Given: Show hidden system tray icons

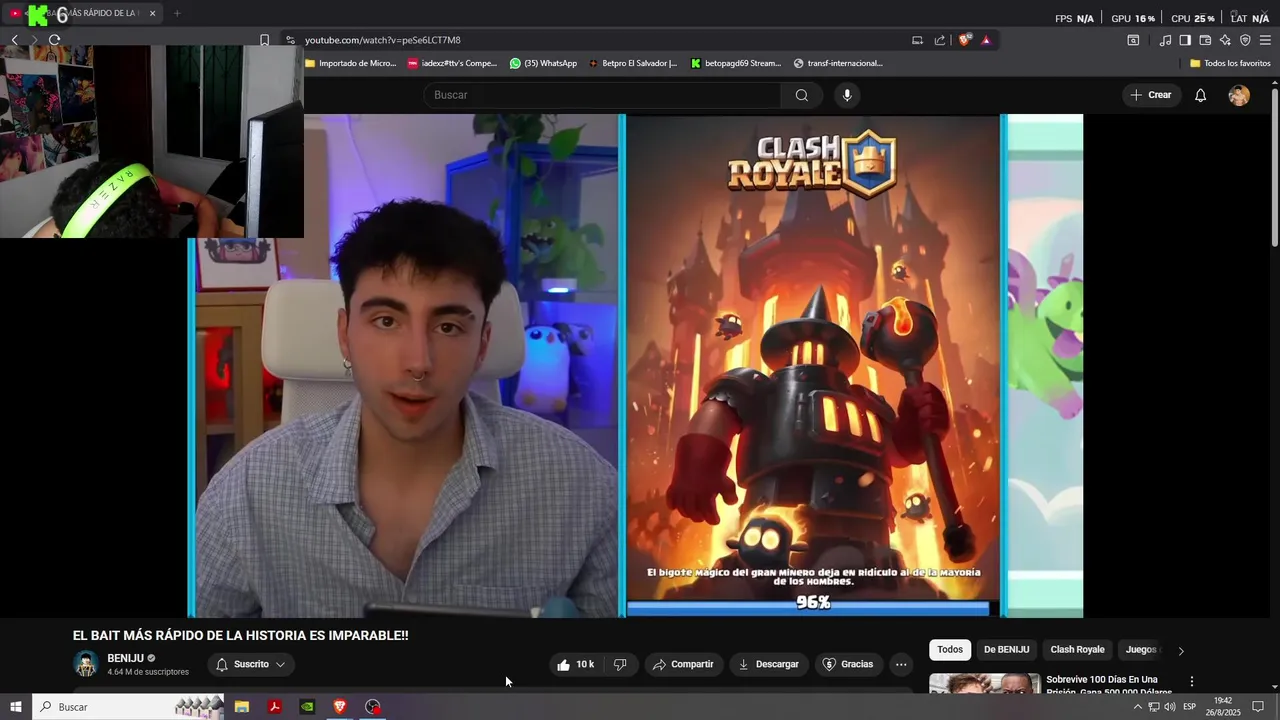Looking at the screenshot, I should [x=1137, y=707].
